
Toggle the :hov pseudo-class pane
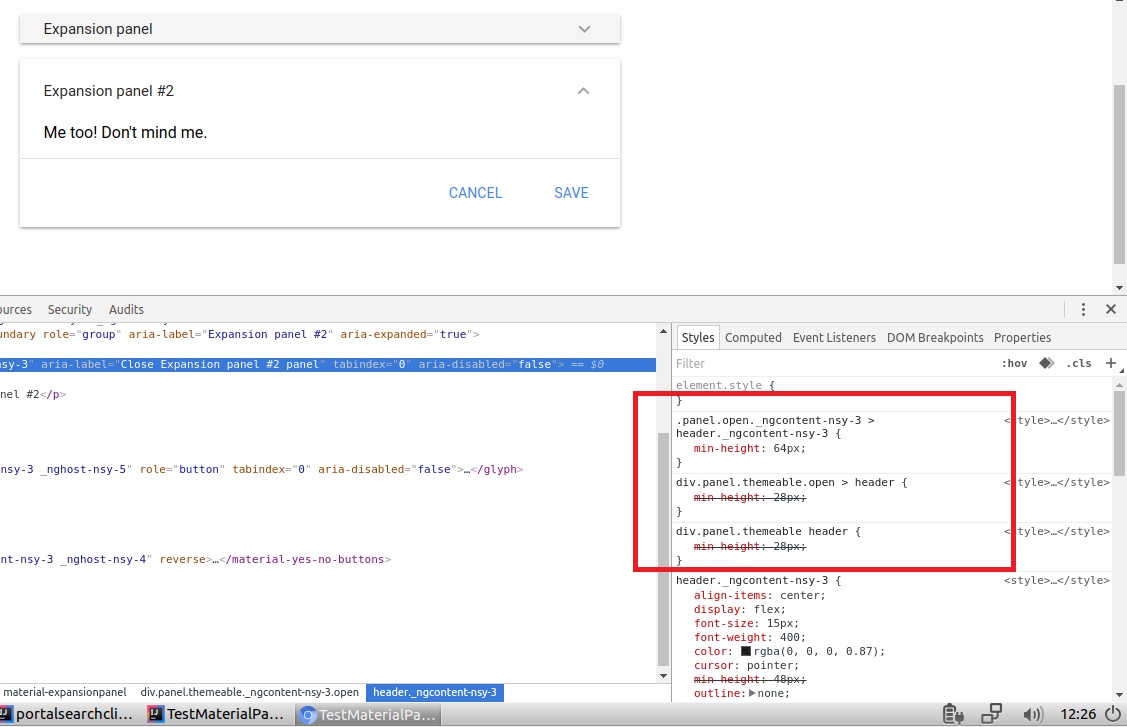tap(1016, 363)
